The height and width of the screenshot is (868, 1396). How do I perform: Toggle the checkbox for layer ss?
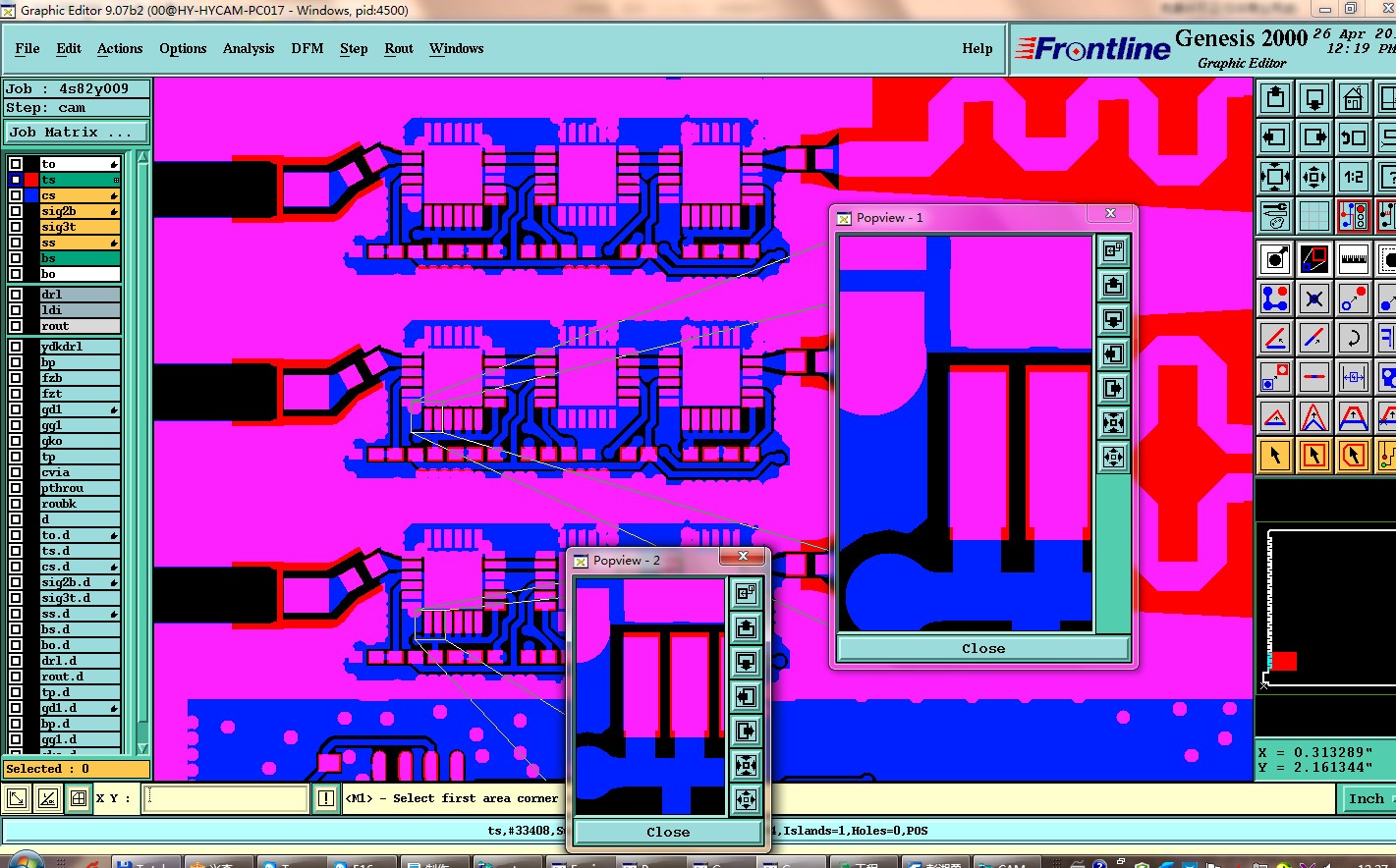[15, 243]
